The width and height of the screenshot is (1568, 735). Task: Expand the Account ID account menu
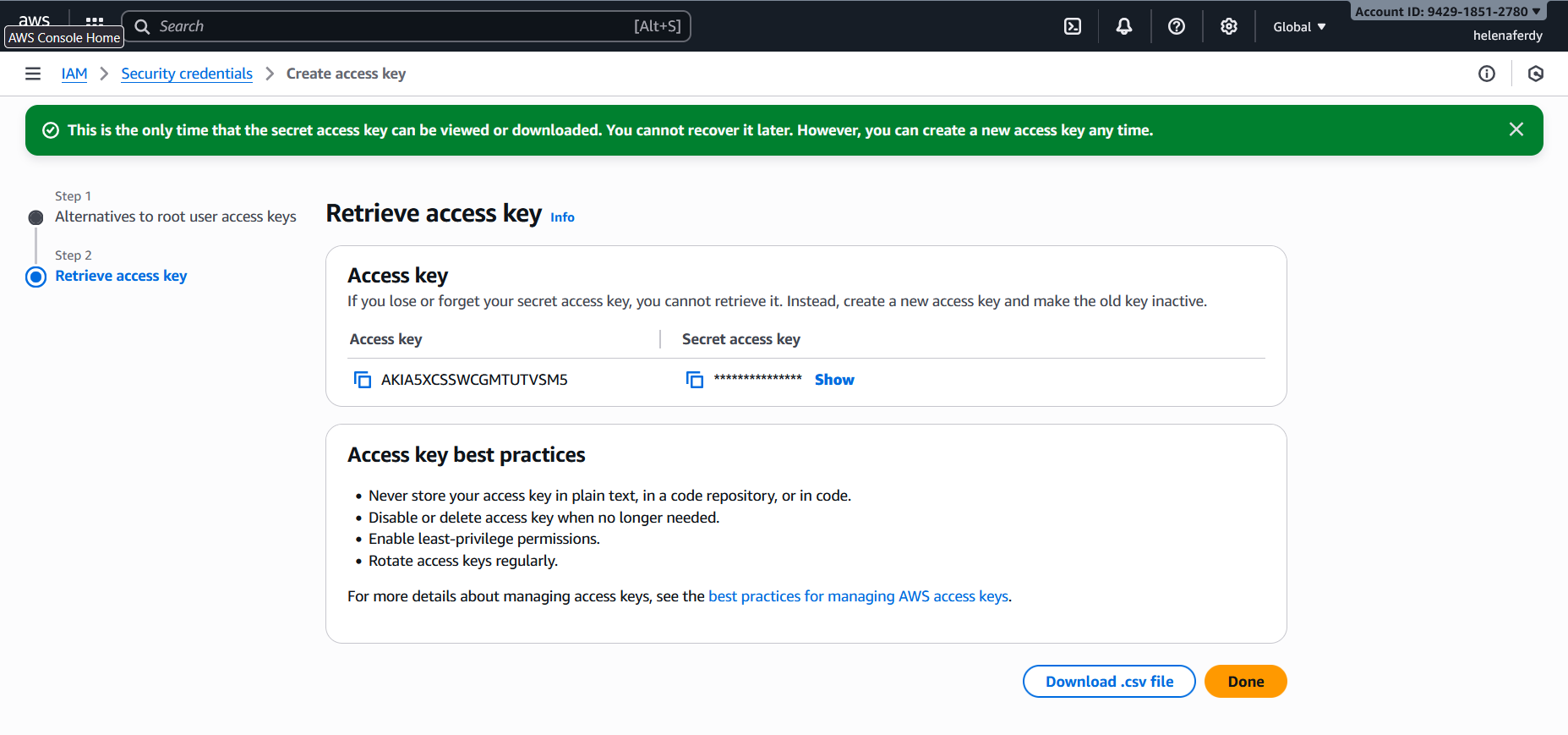coord(1447,12)
